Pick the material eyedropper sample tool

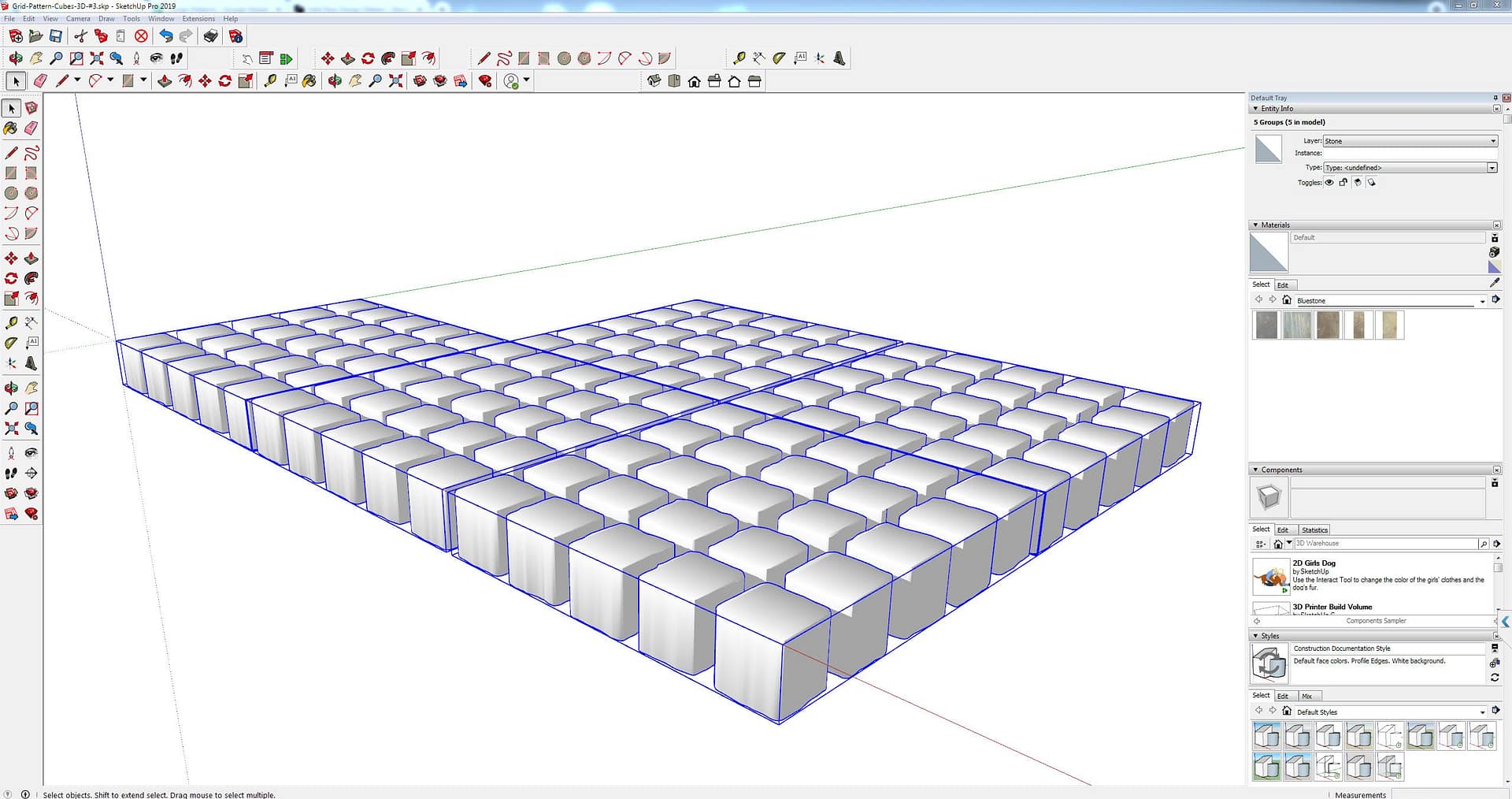point(1495,283)
